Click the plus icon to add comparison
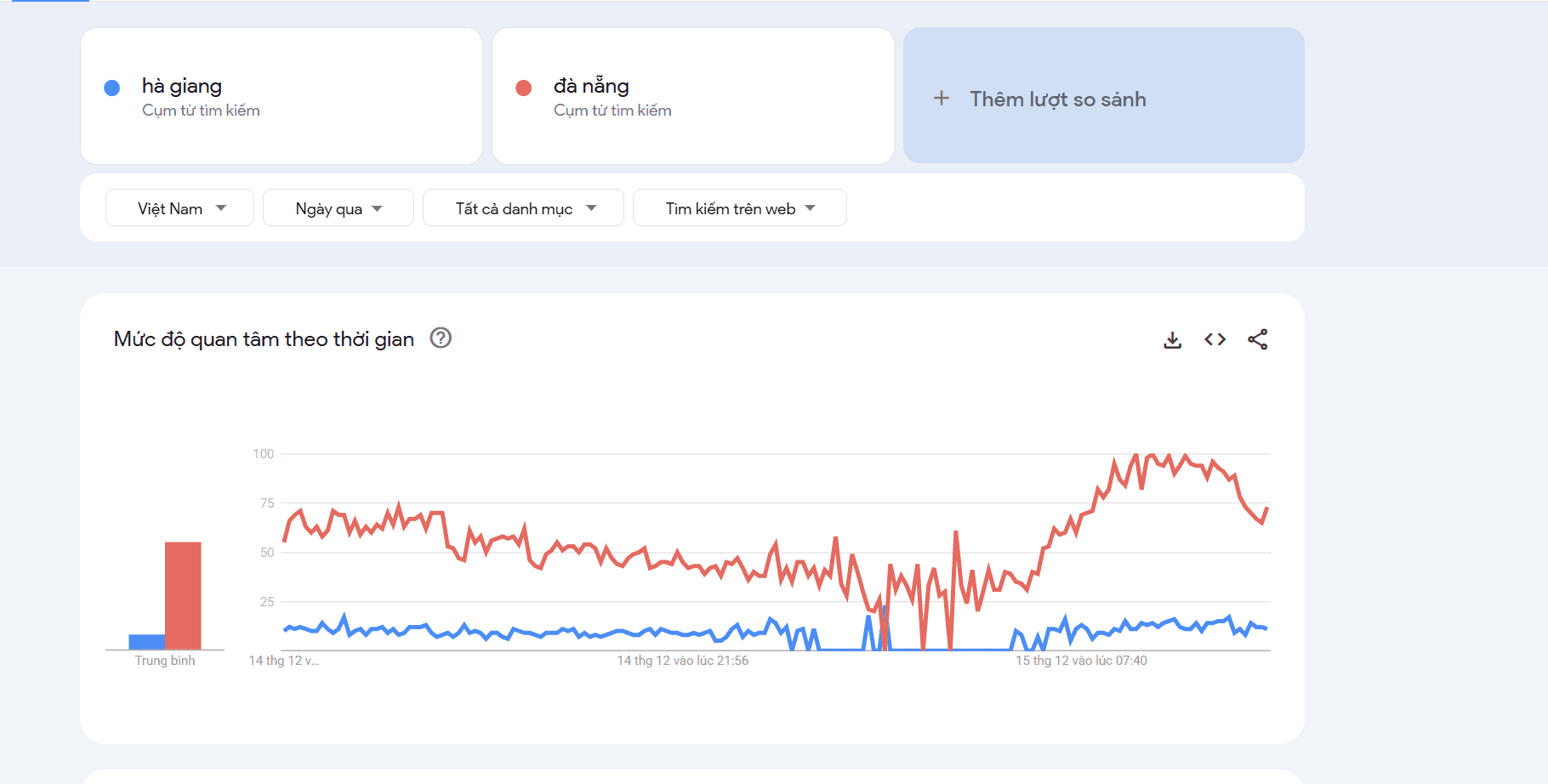This screenshot has height=784, width=1548. pos(941,99)
